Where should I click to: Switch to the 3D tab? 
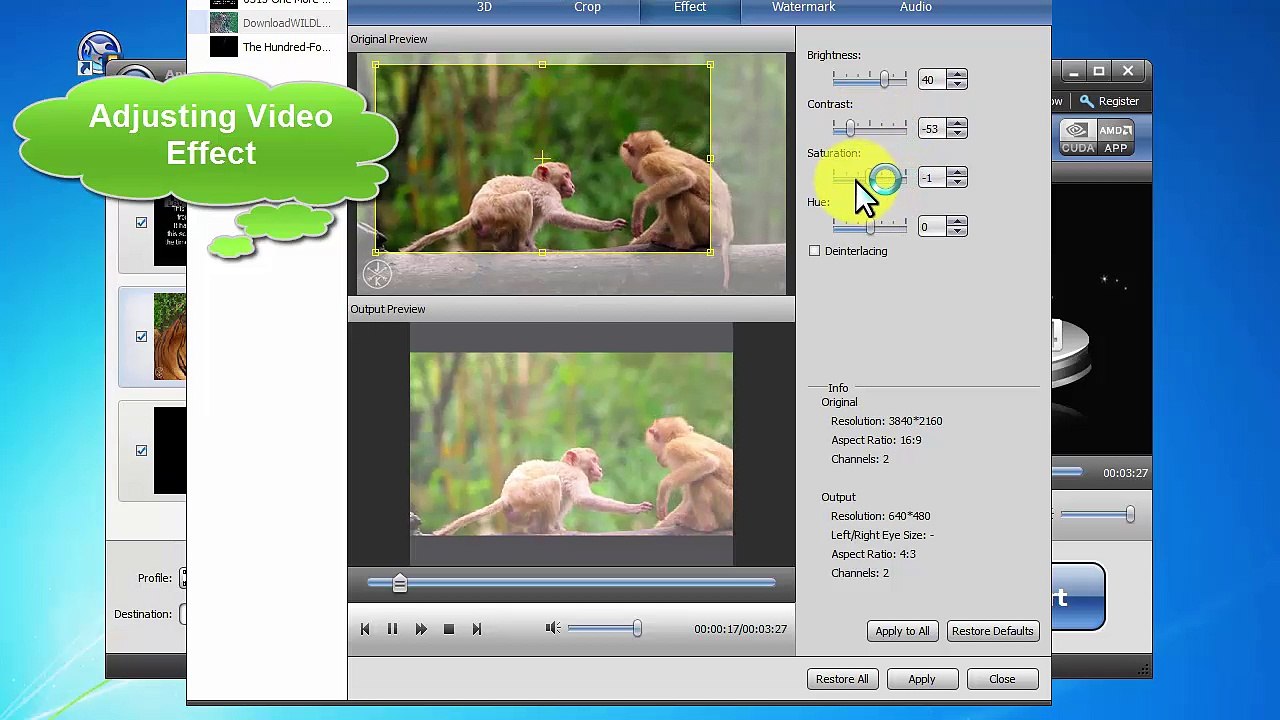(484, 8)
